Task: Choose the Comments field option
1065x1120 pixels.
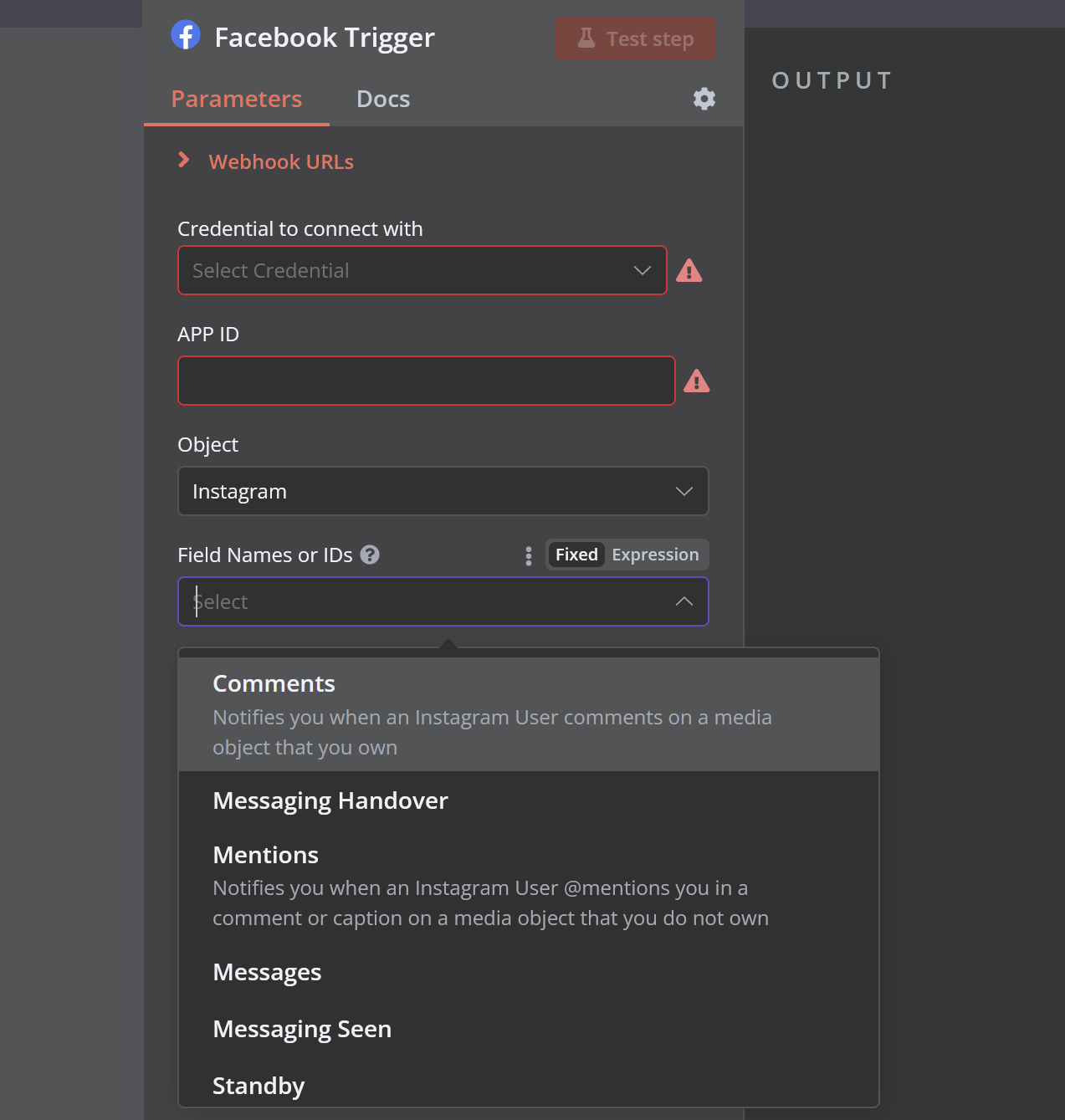Action: point(529,714)
